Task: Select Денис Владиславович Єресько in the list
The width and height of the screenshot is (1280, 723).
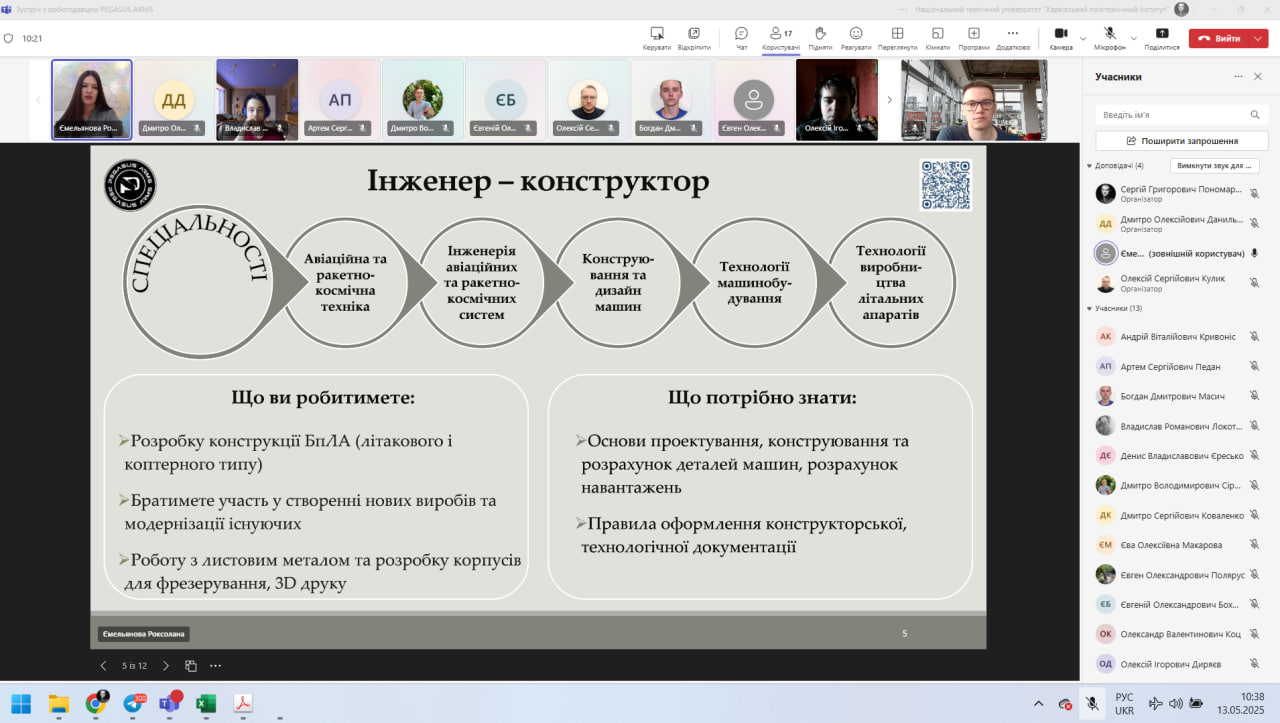Action: (1181, 456)
